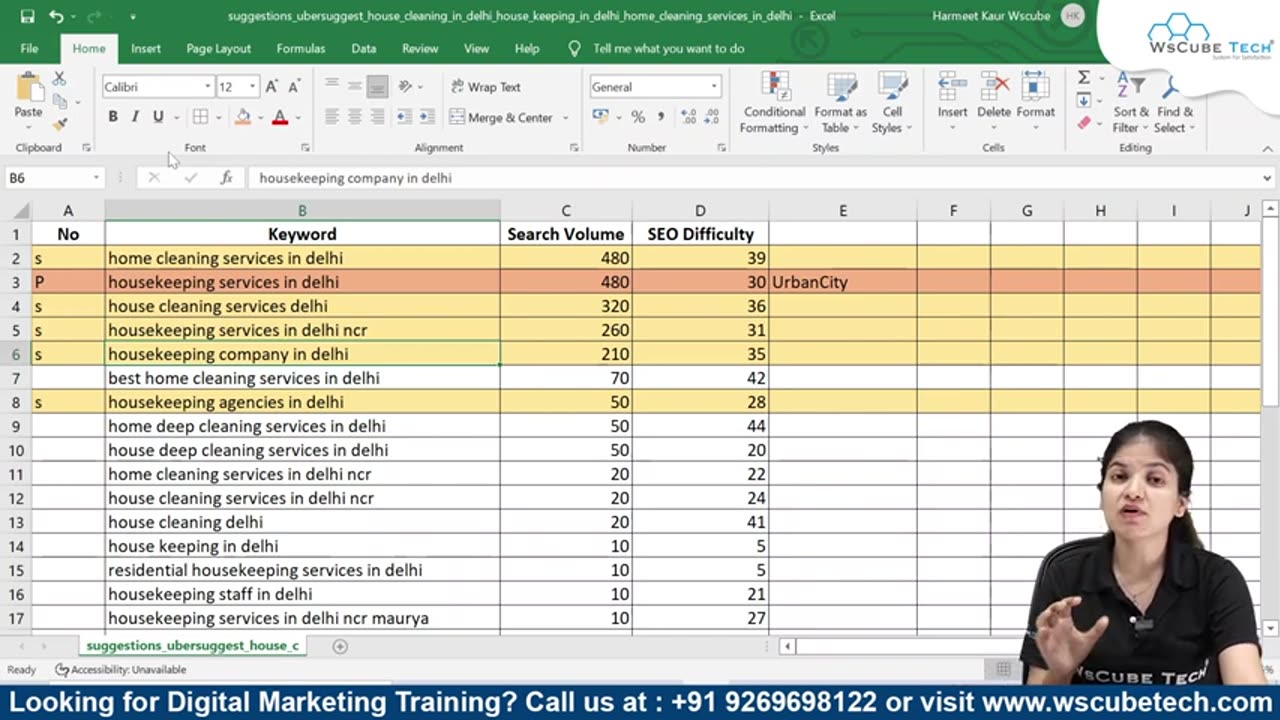This screenshot has width=1280, height=720.
Task: Toggle bottom vertical alignment
Action: coord(376,87)
